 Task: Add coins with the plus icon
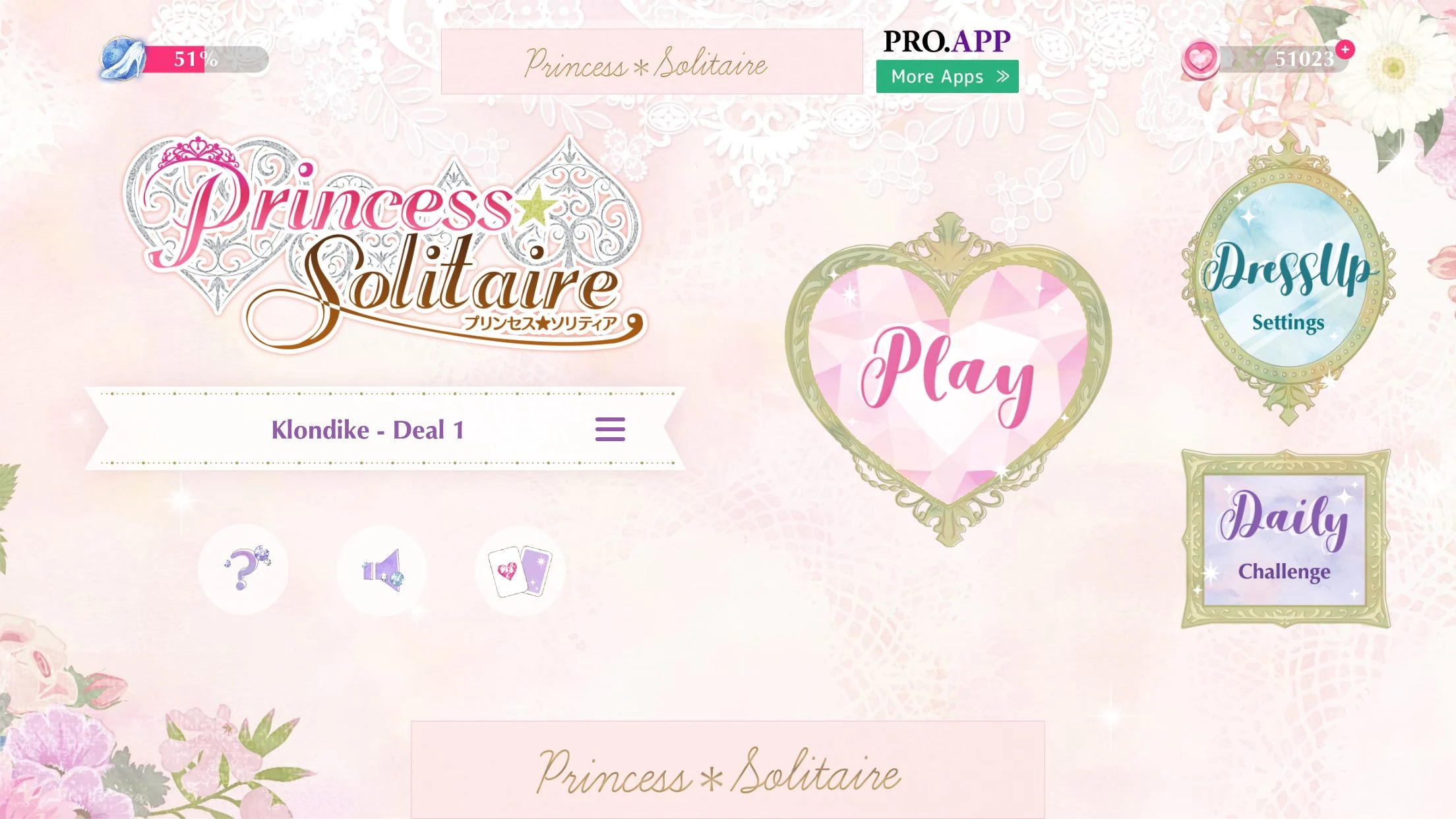pos(1345,49)
